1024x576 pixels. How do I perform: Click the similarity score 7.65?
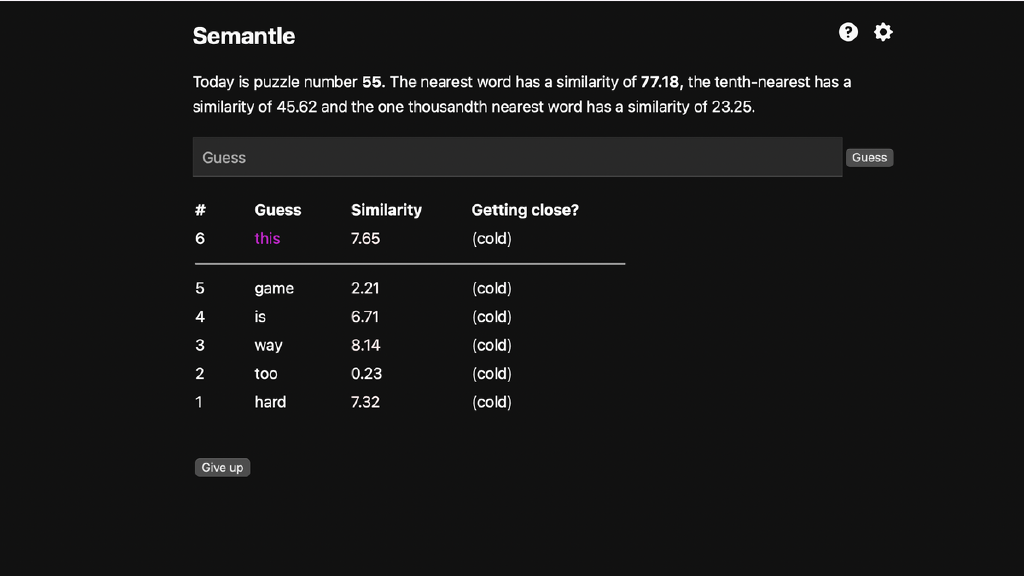point(365,238)
